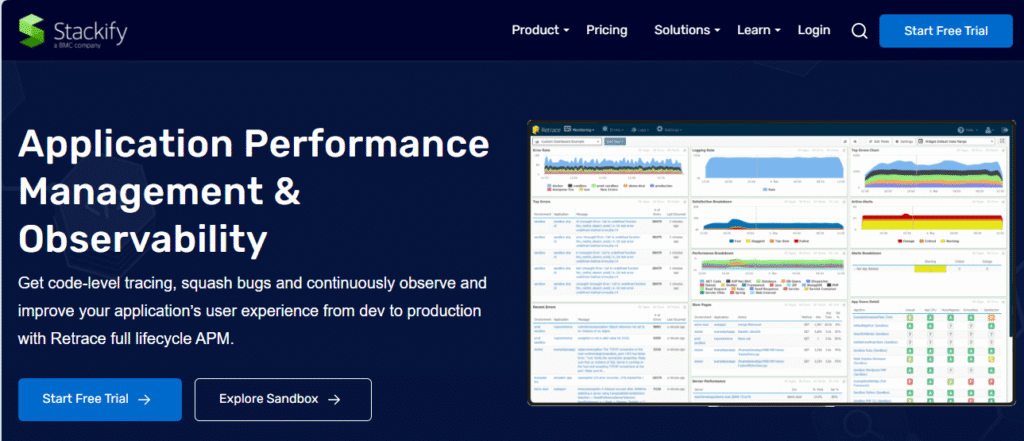Click the fullscreen icon beside date range
1024x441 pixels.
coord(1002,141)
